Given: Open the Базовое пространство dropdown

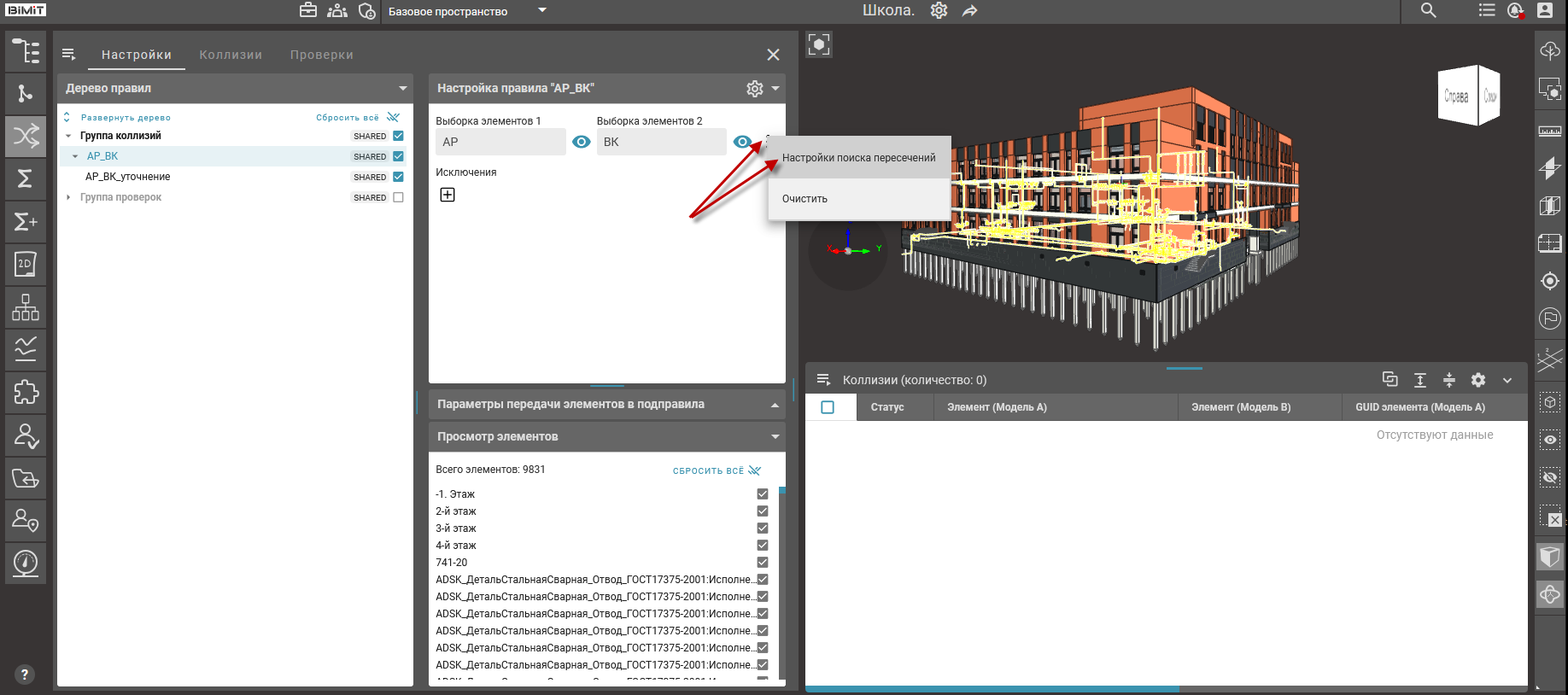Looking at the screenshot, I should pos(542,11).
